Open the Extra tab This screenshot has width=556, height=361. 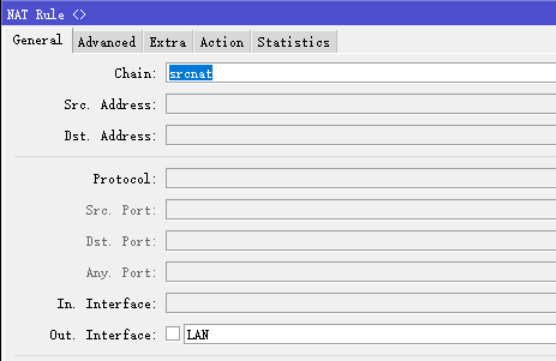[x=168, y=42]
